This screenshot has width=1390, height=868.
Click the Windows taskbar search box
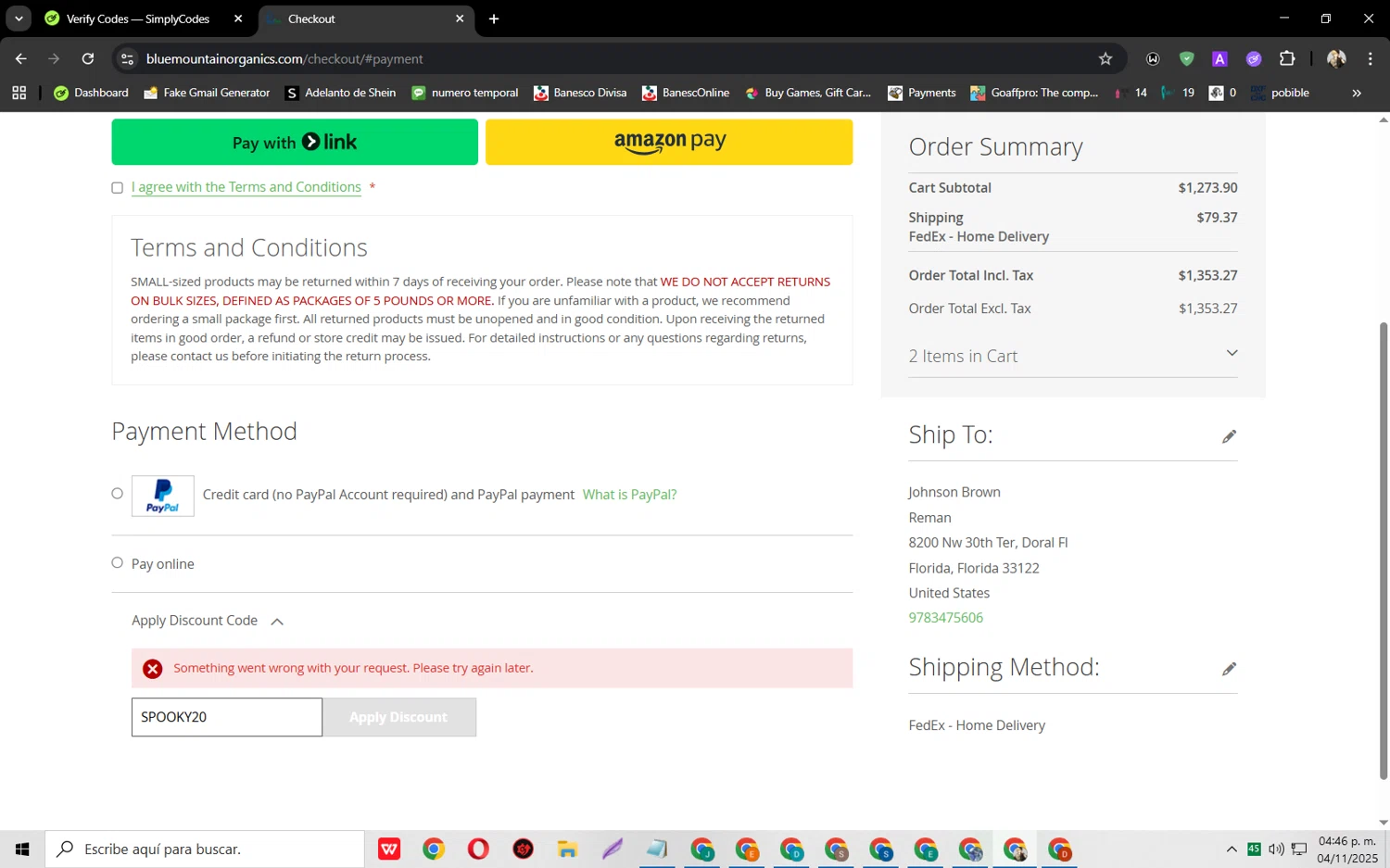click(x=205, y=849)
